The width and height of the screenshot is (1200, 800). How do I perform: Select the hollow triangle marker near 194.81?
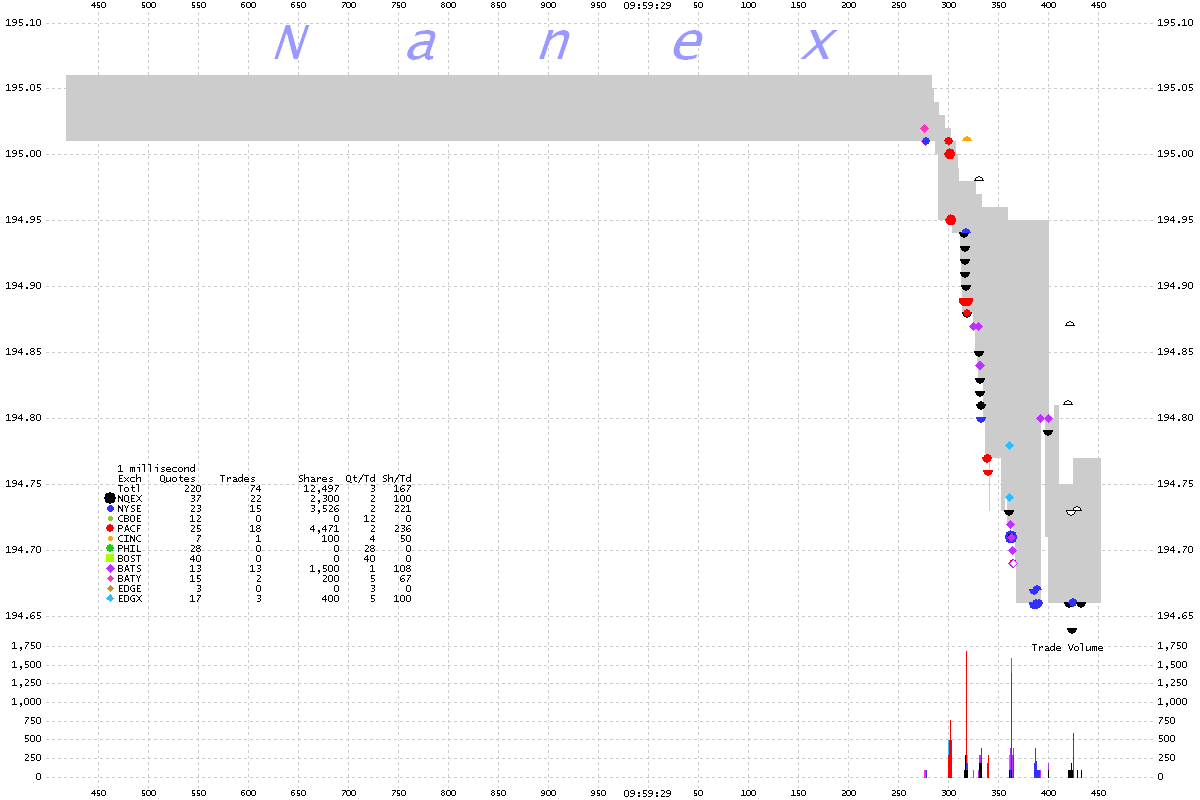click(1068, 403)
